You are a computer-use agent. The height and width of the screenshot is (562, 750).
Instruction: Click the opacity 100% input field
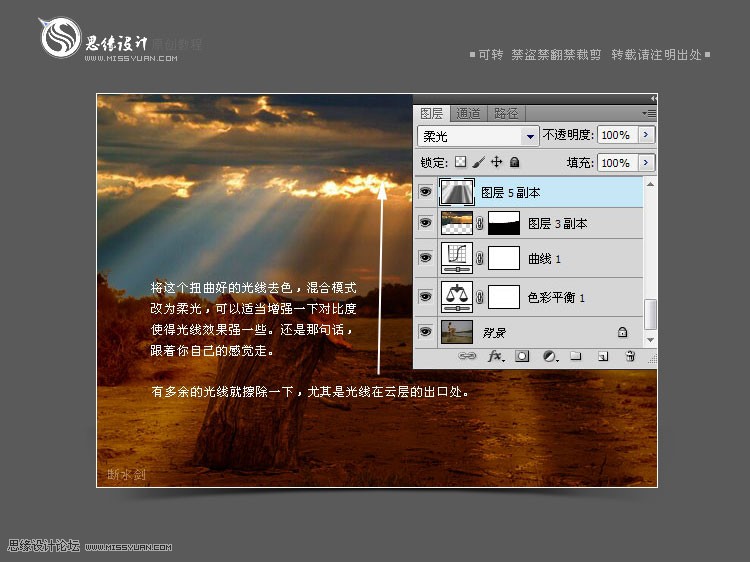[617, 135]
